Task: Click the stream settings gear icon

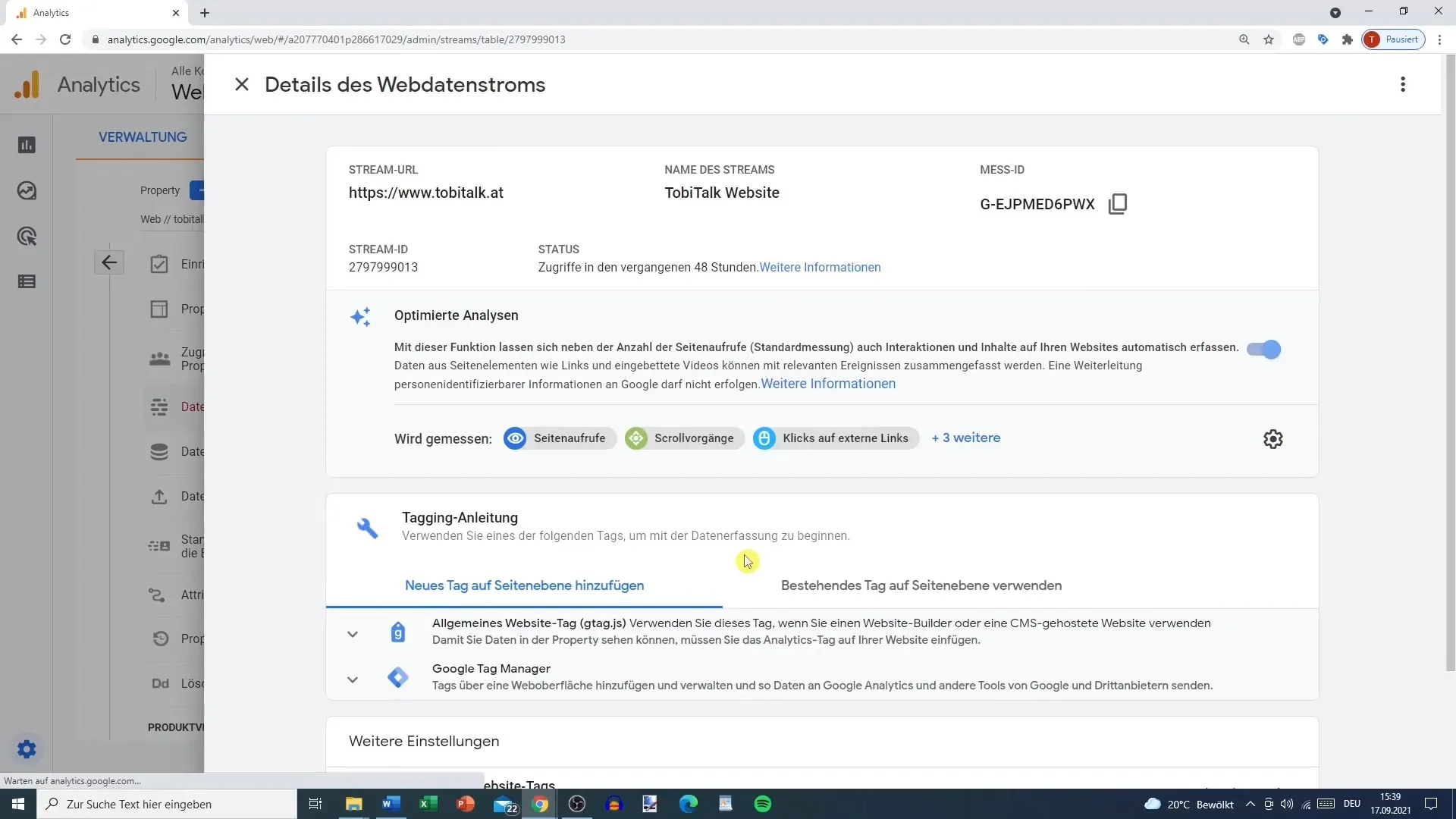Action: tap(1275, 439)
